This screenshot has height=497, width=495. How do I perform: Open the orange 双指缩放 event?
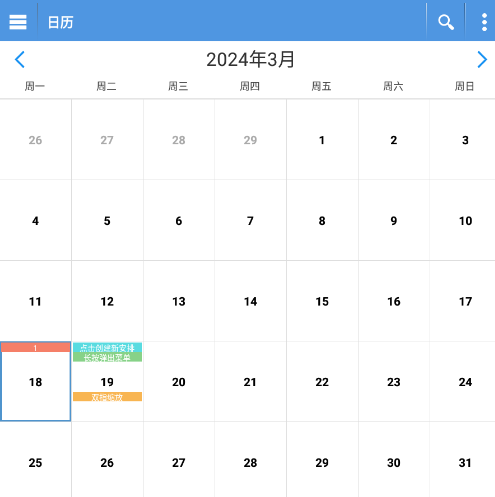pyautogui.click(x=107, y=397)
